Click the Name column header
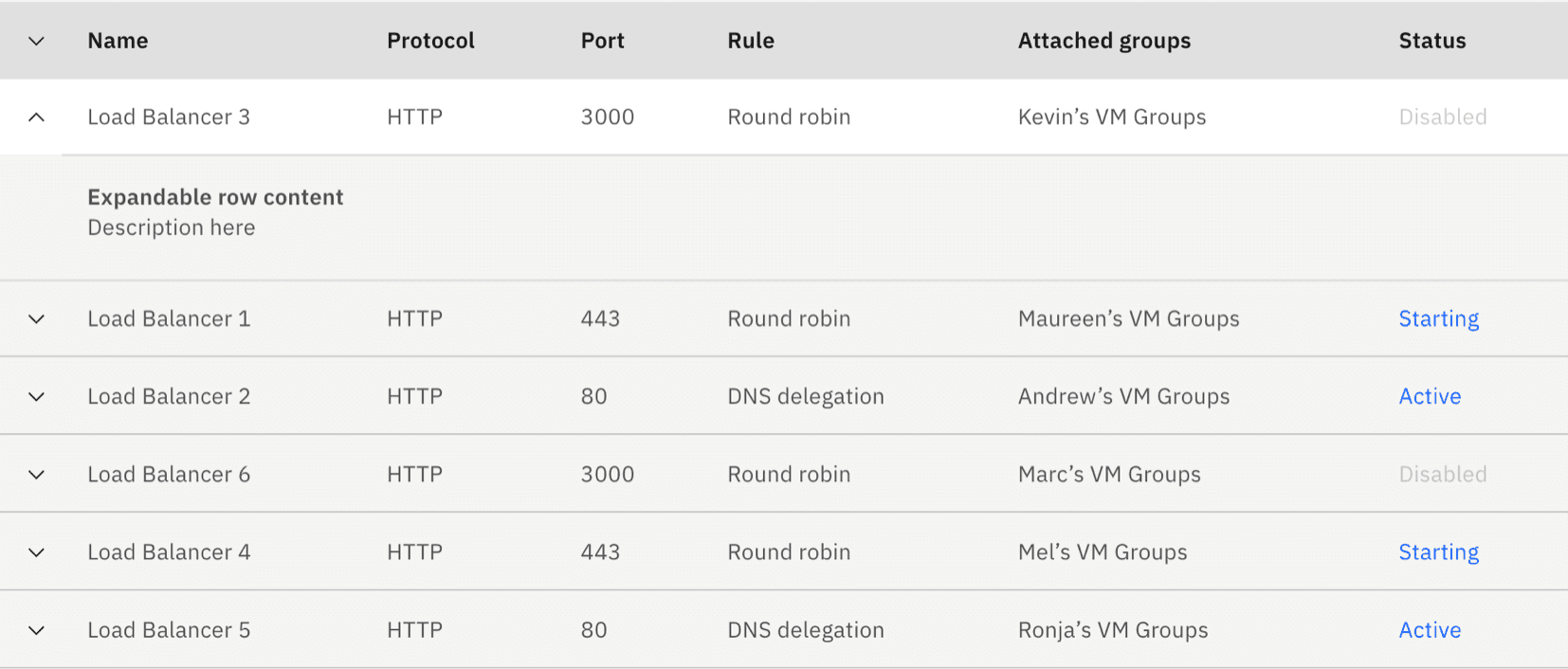The width and height of the screenshot is (1568, 669). click(x=118, y=41)
